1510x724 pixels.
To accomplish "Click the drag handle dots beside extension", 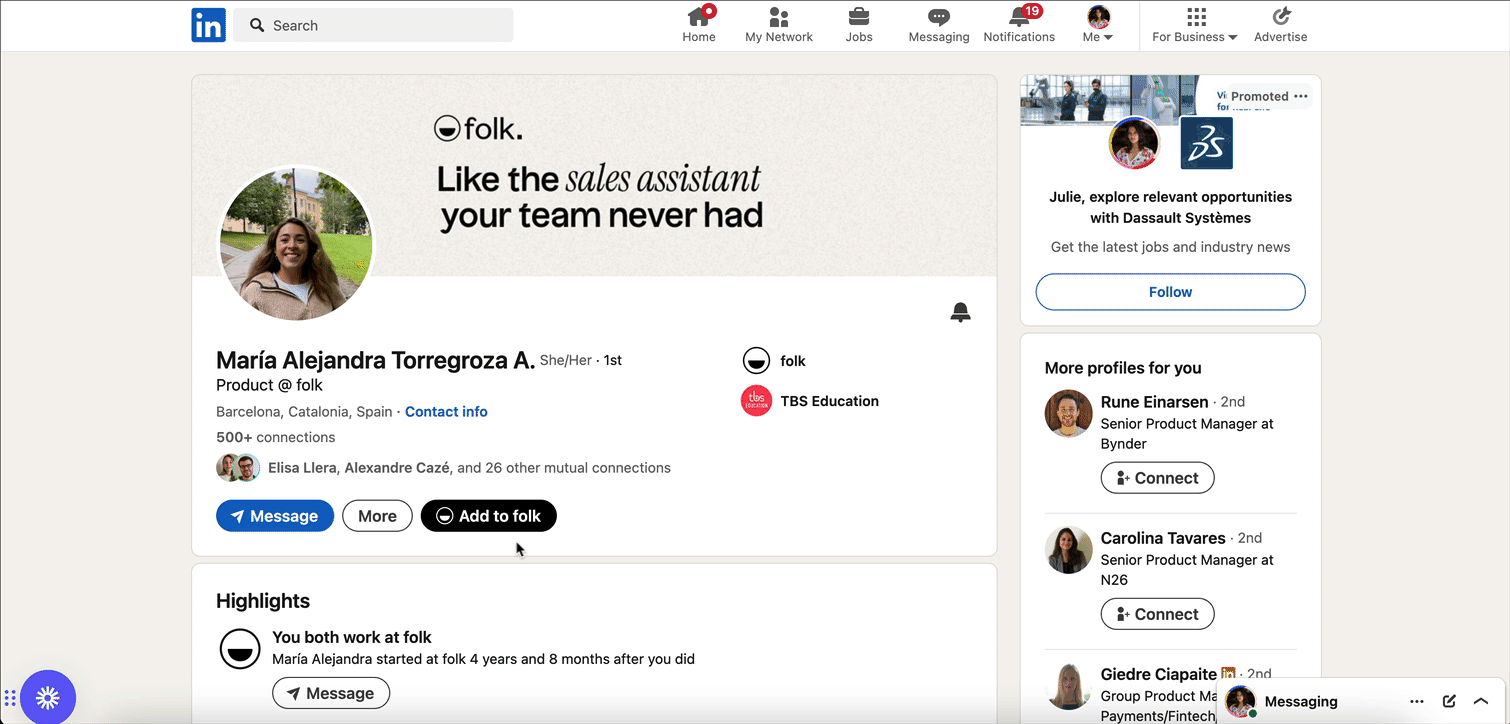I will click(x=10, y=697).
